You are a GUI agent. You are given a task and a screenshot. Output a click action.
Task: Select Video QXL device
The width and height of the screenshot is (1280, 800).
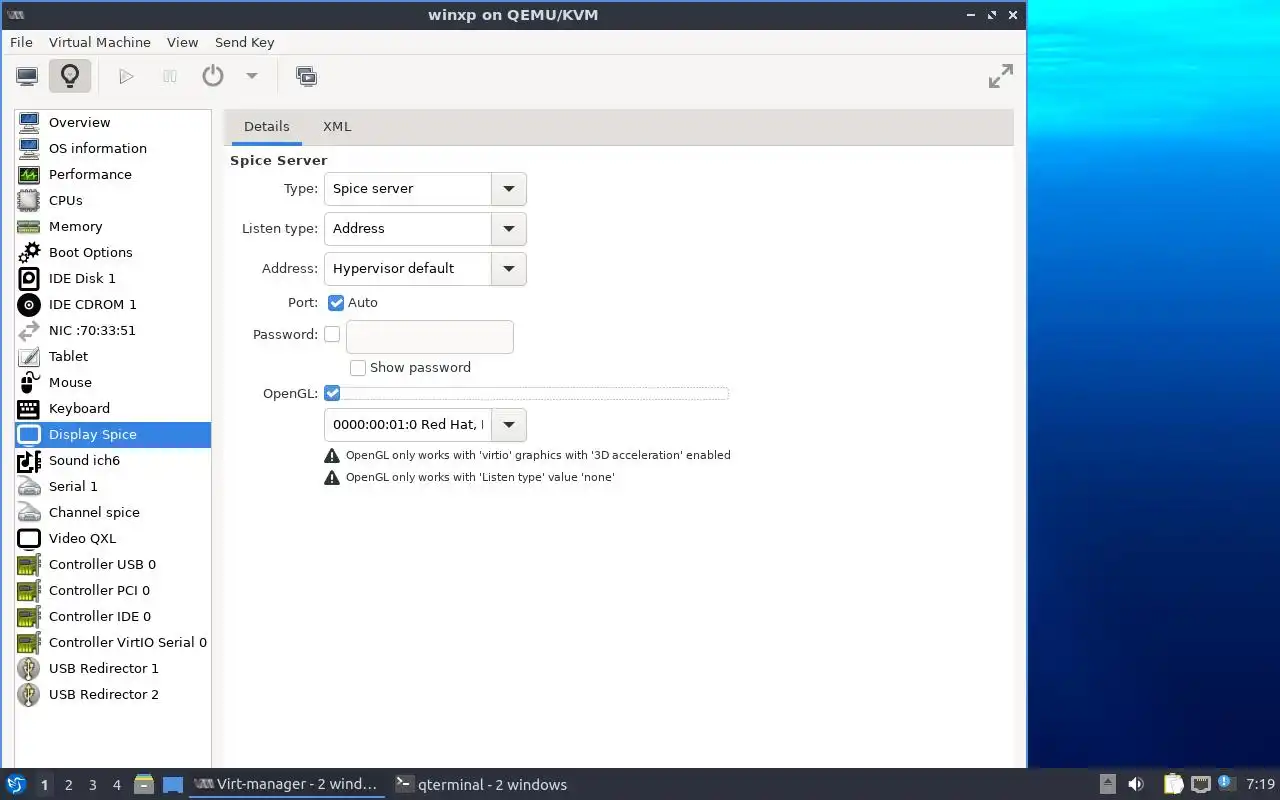pyautogui.click(x=113, y=538)
